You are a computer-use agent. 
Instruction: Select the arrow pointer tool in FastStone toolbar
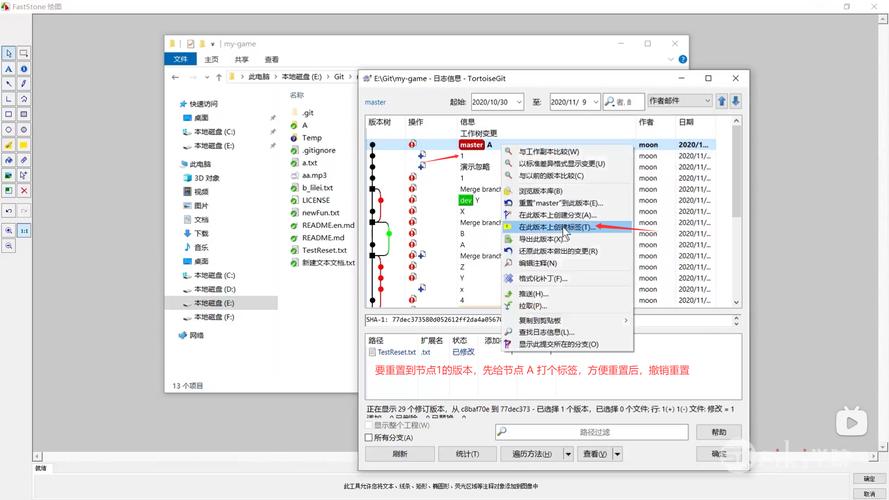tap(9, 53)
